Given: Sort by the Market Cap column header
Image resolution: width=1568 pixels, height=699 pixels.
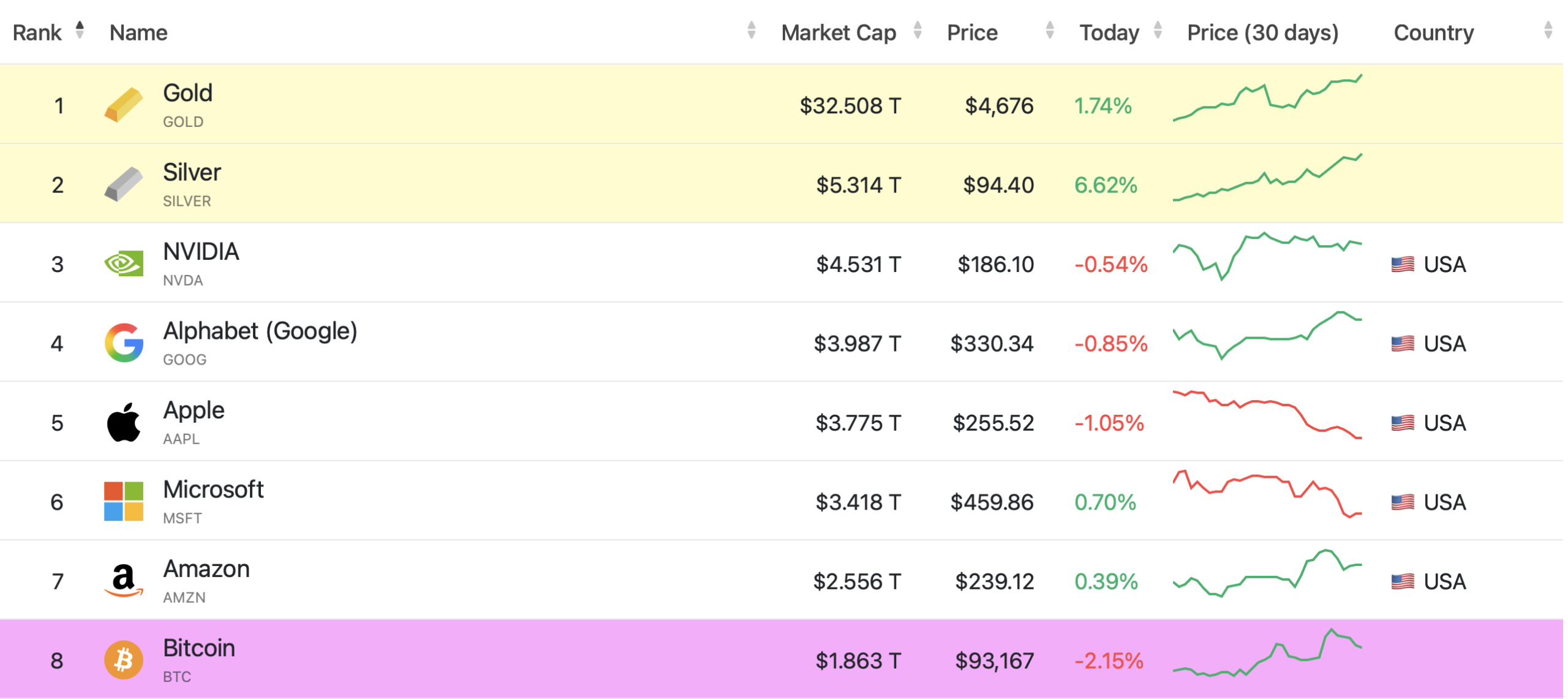Looking at the screenshot, I should pos(839,32).
